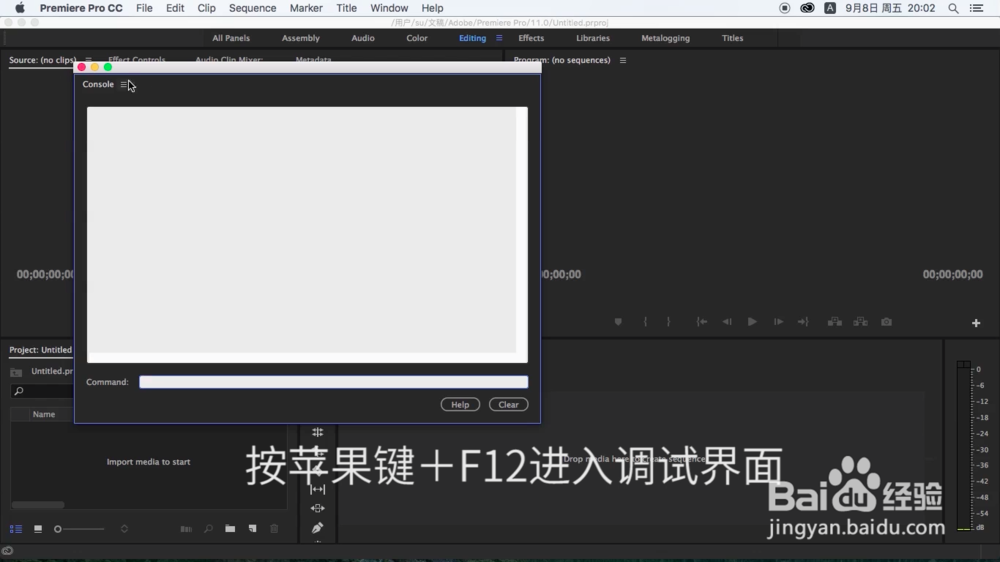Click Creative Cloud menu bar icon
This screenshot has width=1000, height=562.
click(807, 8)
